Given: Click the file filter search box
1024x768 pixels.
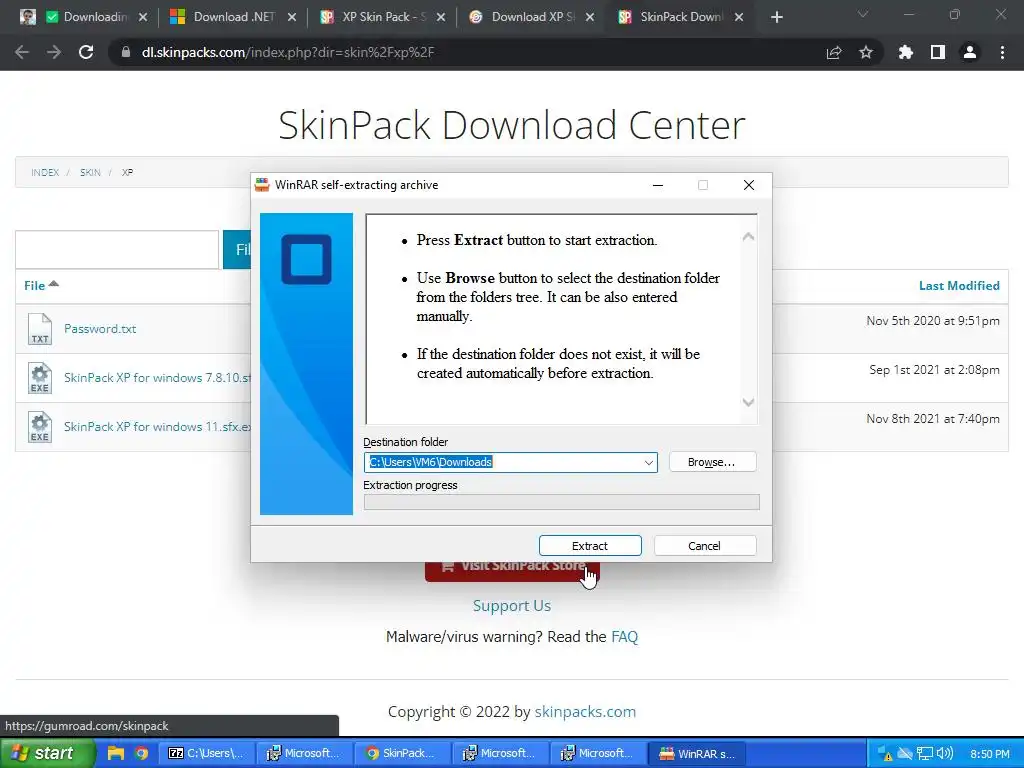Looking at the screenshot, I should click(118, 249).
